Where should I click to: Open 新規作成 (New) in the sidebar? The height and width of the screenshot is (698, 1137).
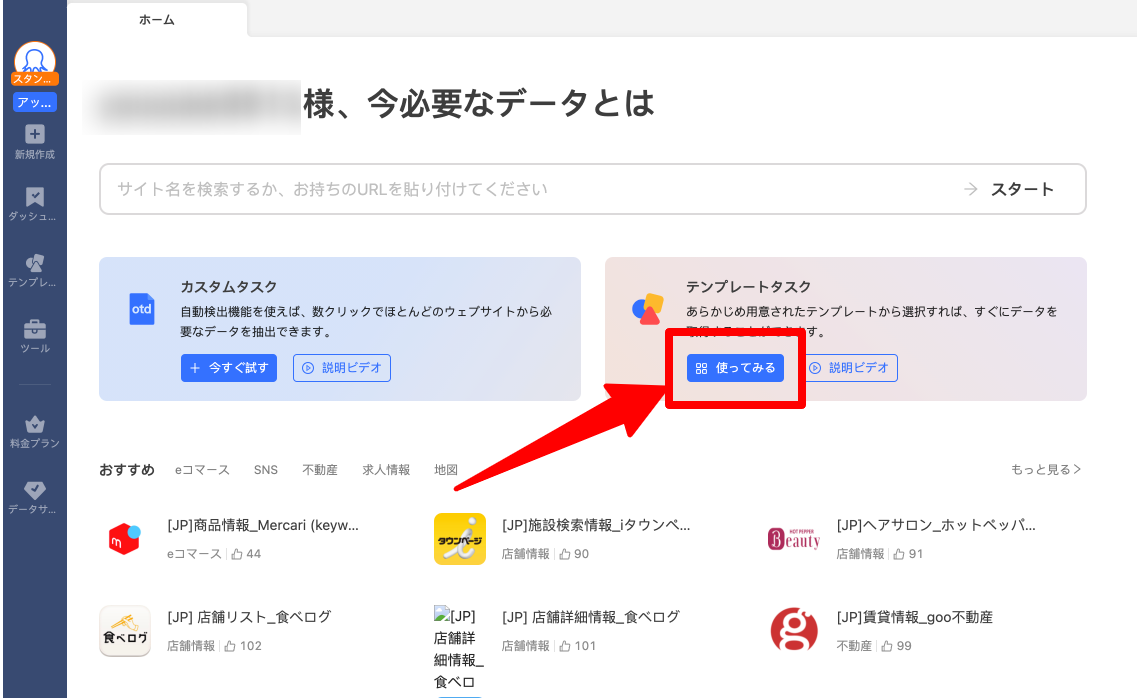click(34, 141)
